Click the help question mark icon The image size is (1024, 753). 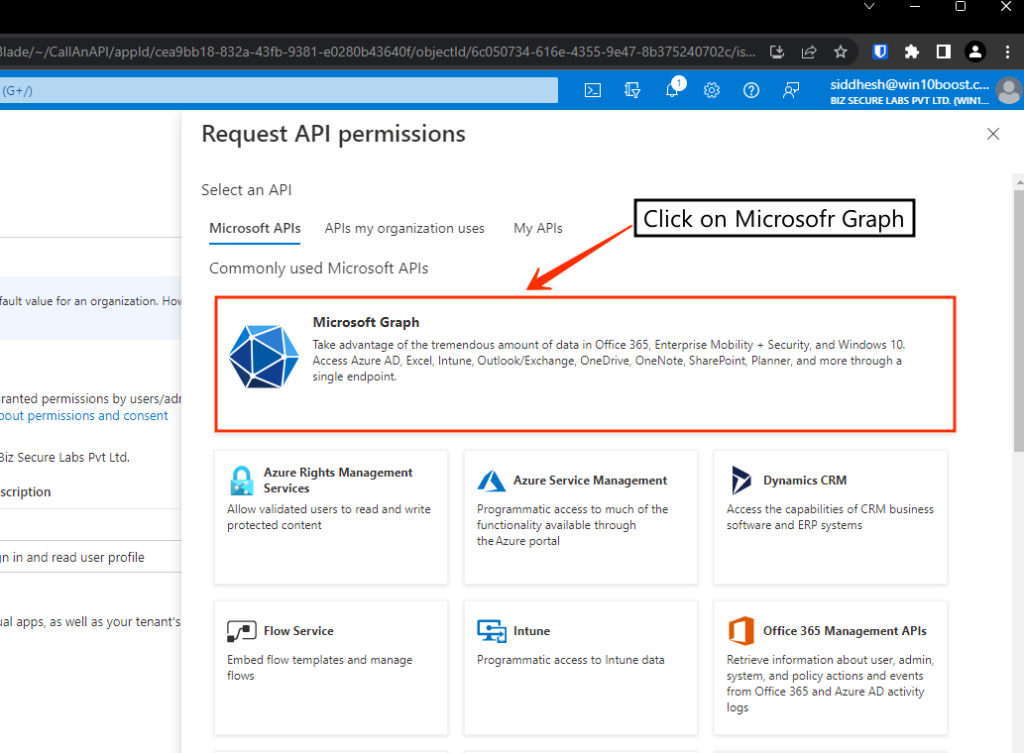click(x=751, y=90)
